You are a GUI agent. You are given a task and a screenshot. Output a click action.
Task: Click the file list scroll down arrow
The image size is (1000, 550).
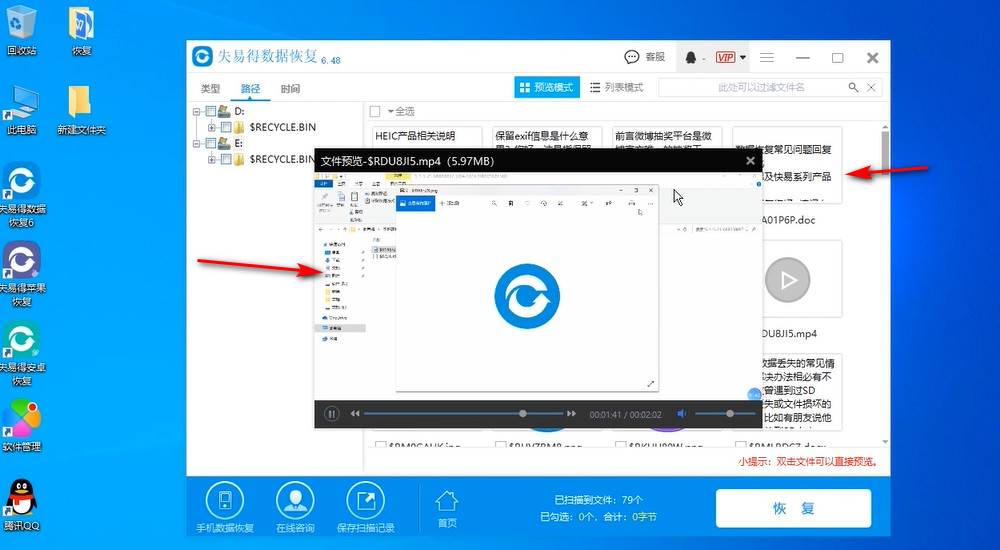[x=885, y=442]
